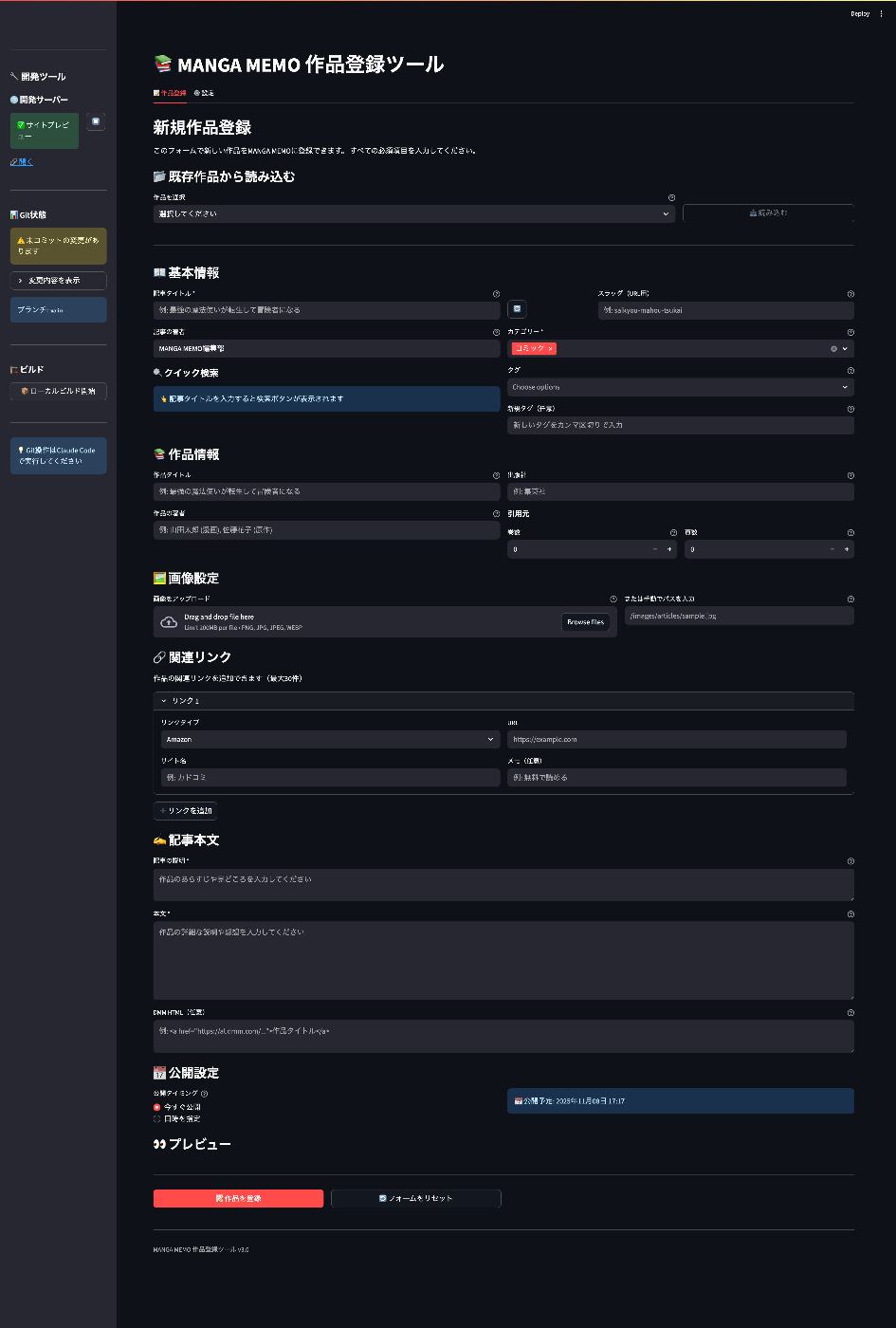Viewport: 896px width, 1328px height.
Task: Click Browse files button
Action: click(x=585, y=622)
